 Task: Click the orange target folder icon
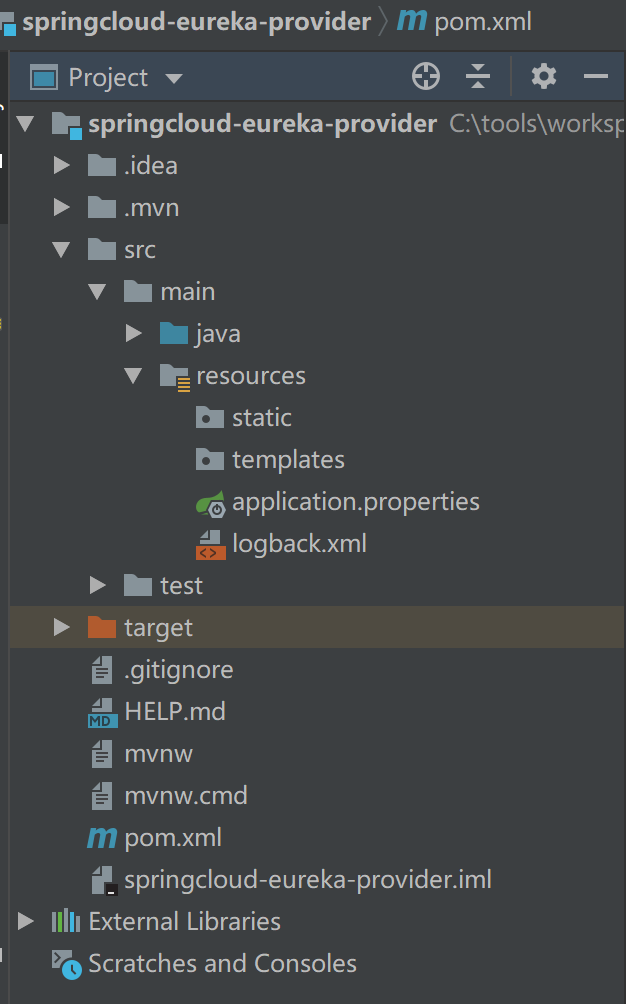tap(102, 627)
